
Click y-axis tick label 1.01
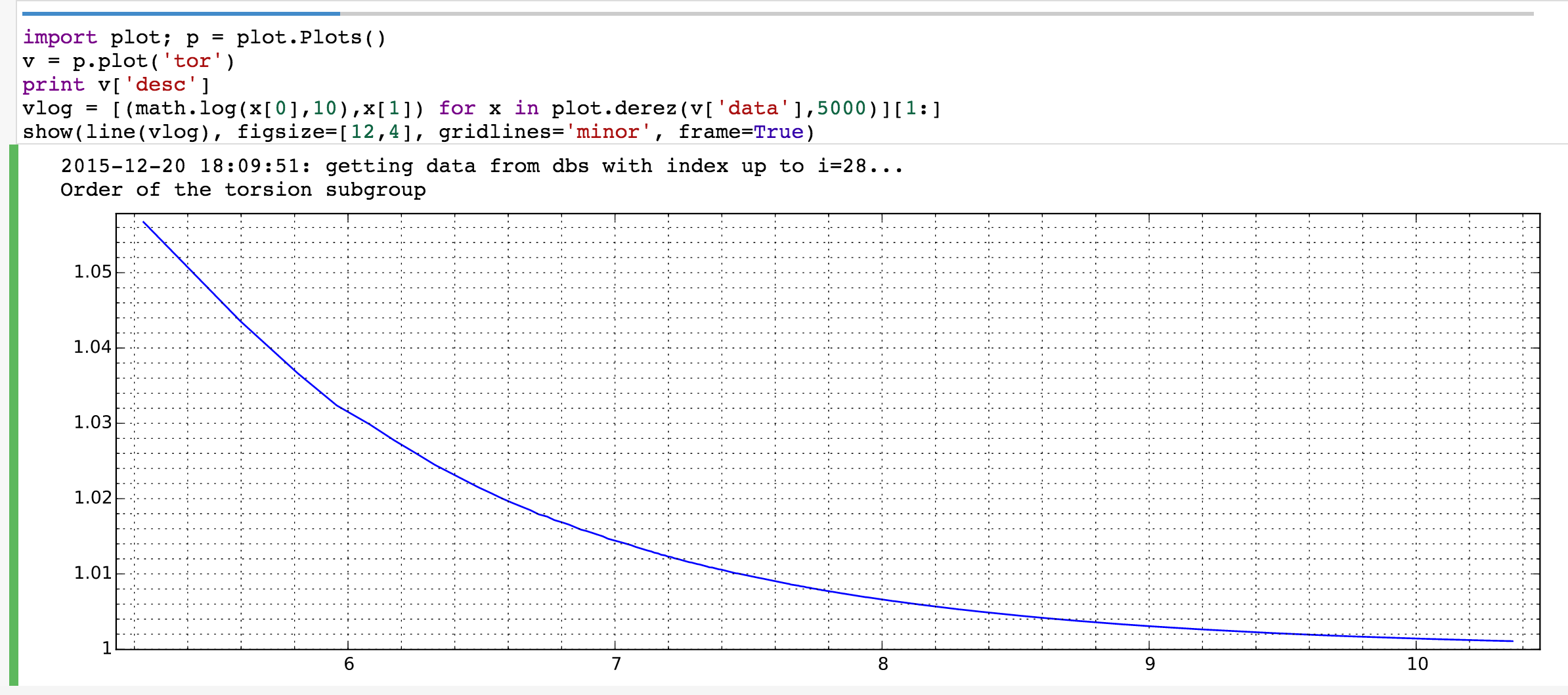pos(93,573)
